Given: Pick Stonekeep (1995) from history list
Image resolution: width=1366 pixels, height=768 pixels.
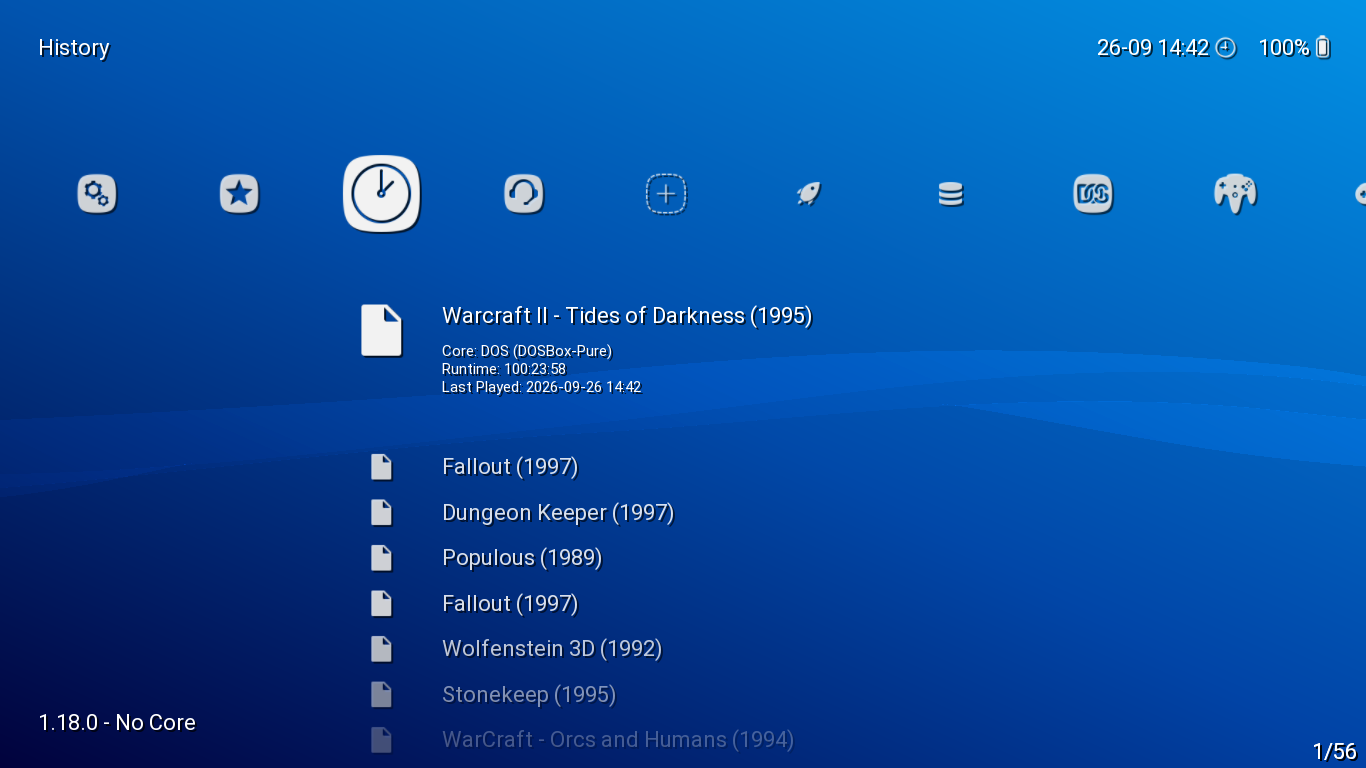Looking at the screenshot, I should 529,694.
